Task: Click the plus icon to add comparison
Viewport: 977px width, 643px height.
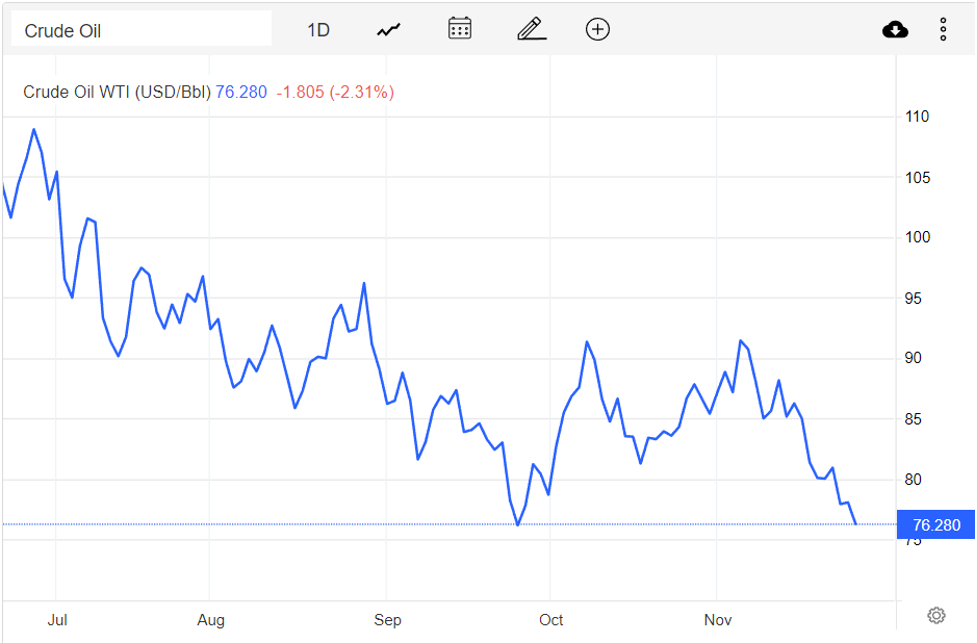Action: coord(598,29)
